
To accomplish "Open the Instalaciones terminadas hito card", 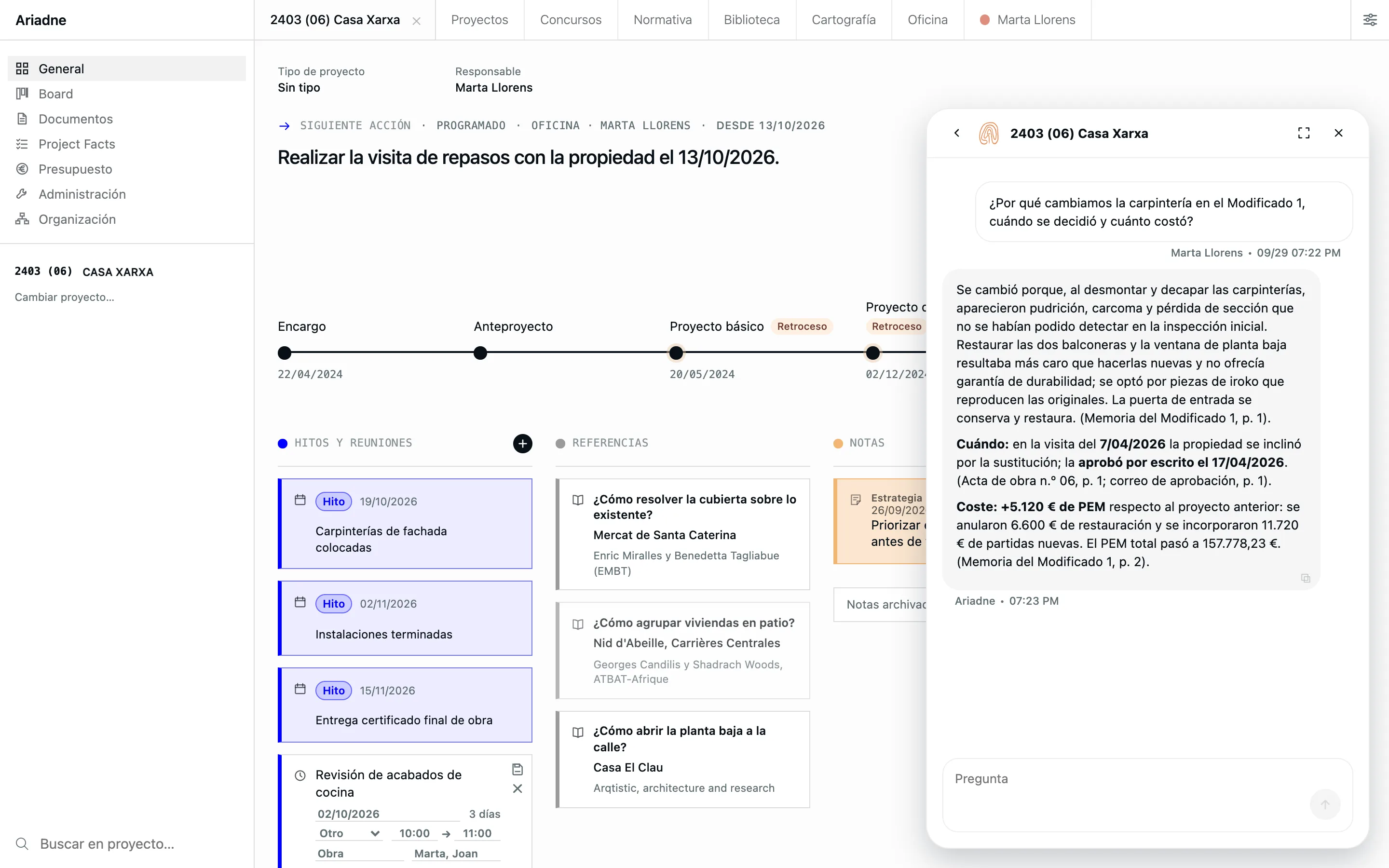I will (405, 618).
